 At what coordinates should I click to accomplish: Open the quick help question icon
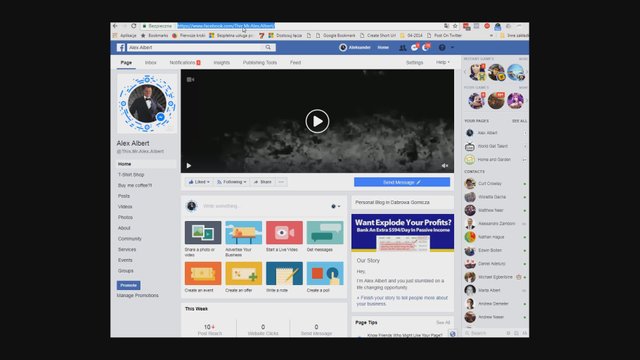[x=442, y=47]
